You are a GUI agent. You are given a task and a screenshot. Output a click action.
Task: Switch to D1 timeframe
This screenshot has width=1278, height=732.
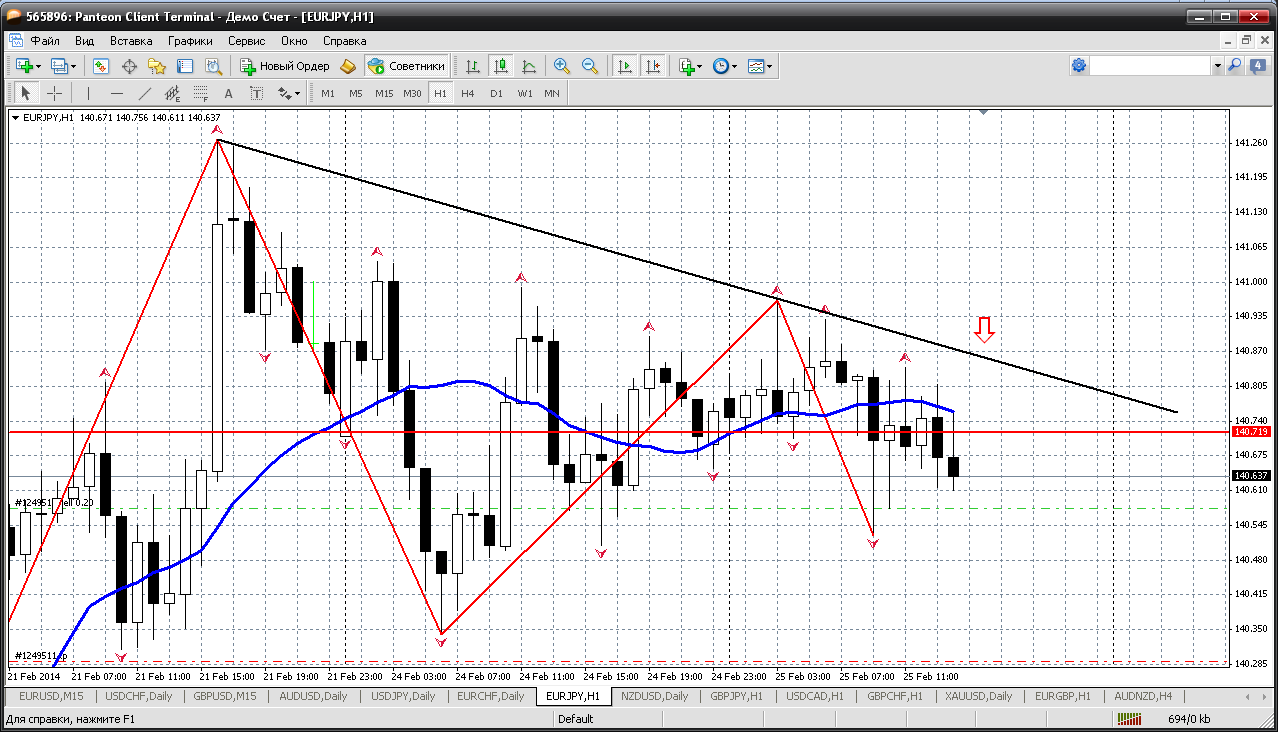point(496,93)
